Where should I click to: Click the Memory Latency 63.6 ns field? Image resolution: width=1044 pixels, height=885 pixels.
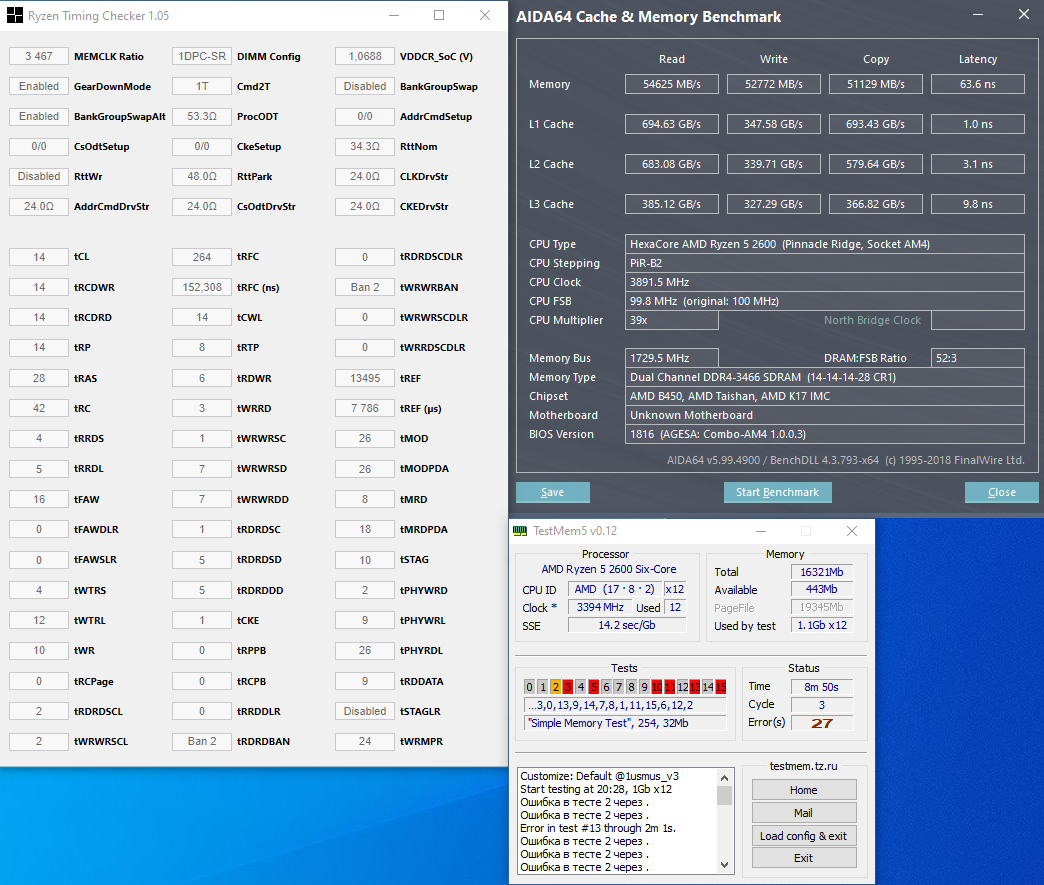click(x=977, y=85)
